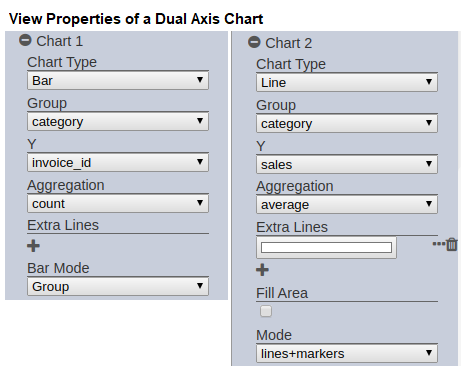
Task: Open Chart 1 Chart Type dropdown showing Bar
Action: pyautogui.click(x=118, y=80)
